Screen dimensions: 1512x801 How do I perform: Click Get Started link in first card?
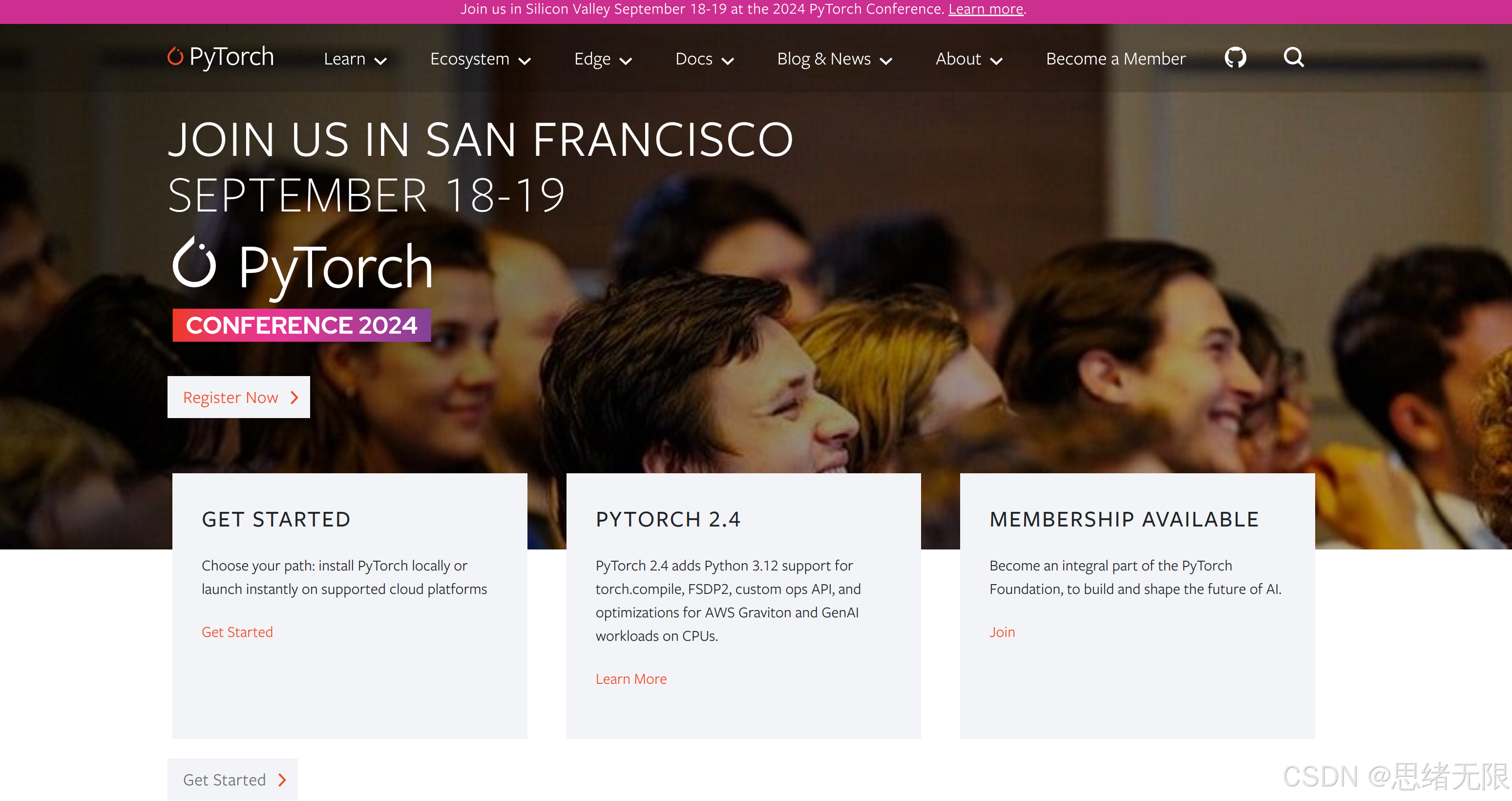(x=237, y=632)
